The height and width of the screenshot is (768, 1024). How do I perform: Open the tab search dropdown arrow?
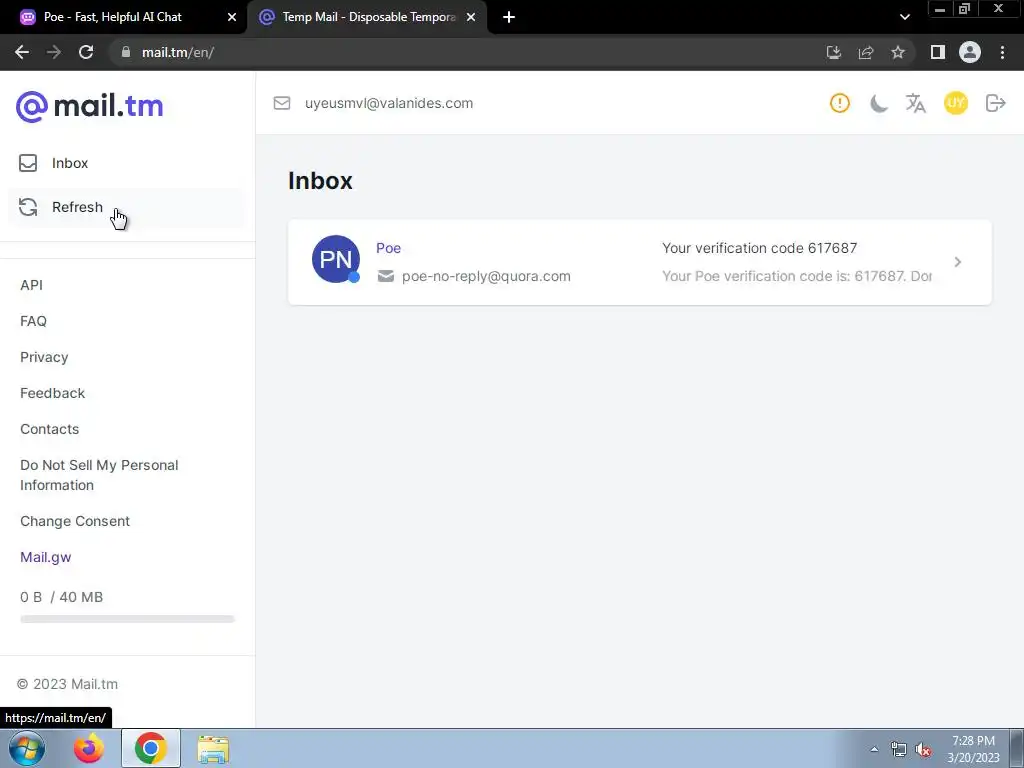pyautogui.click(x=904, y=17)
